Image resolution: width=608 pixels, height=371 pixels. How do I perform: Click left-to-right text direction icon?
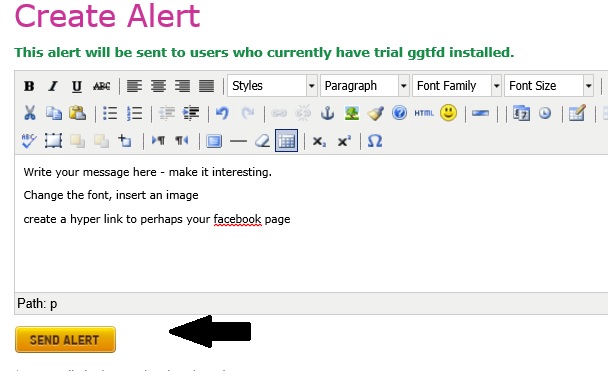pyautogui.click(x=158, y=140)
